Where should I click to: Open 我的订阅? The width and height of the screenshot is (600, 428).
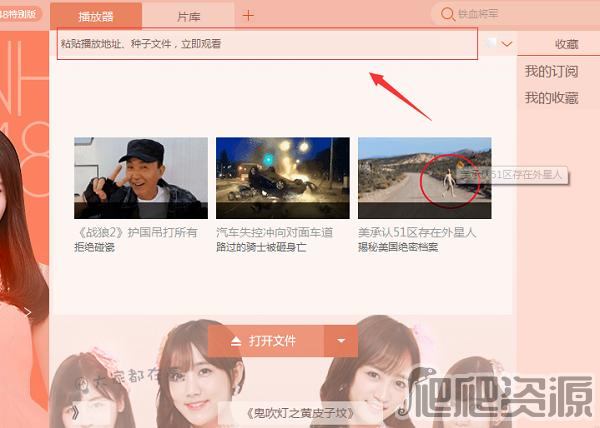pos(551,72)
